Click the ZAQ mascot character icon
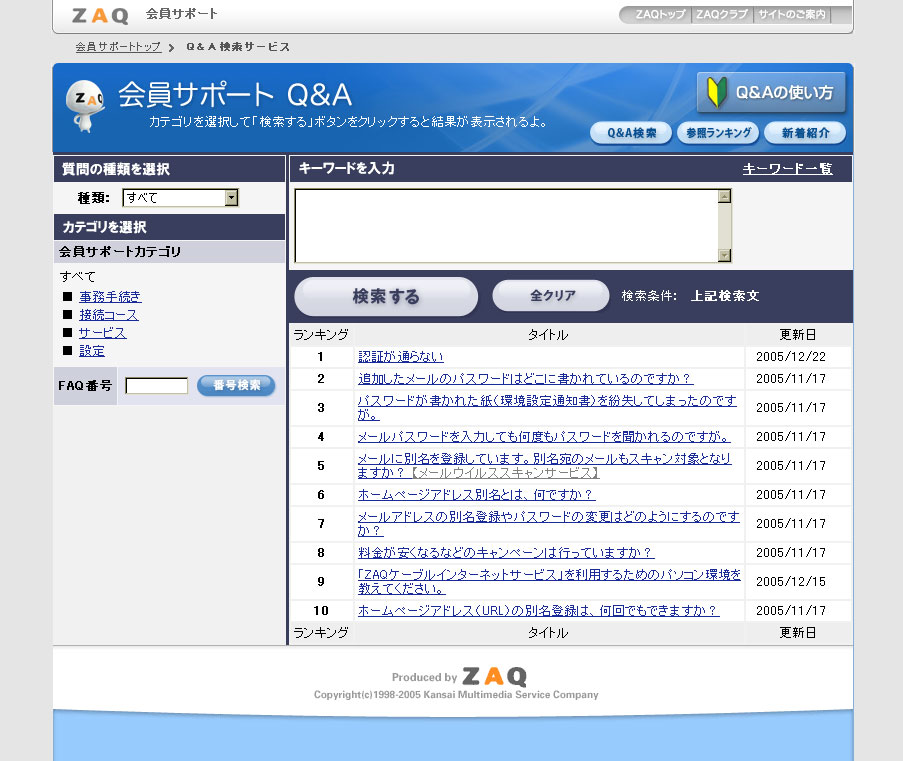This screenshot has height=761, width=903. pyautogui.click(x=86, y=104)
